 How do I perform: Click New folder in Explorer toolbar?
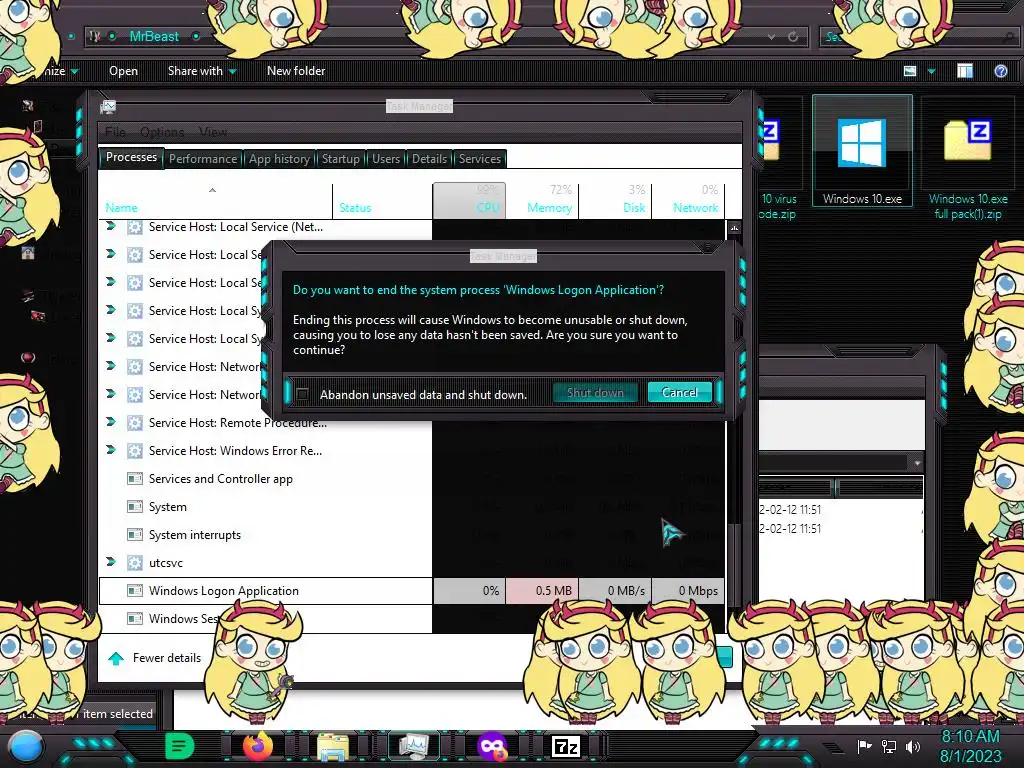[296, 71]
